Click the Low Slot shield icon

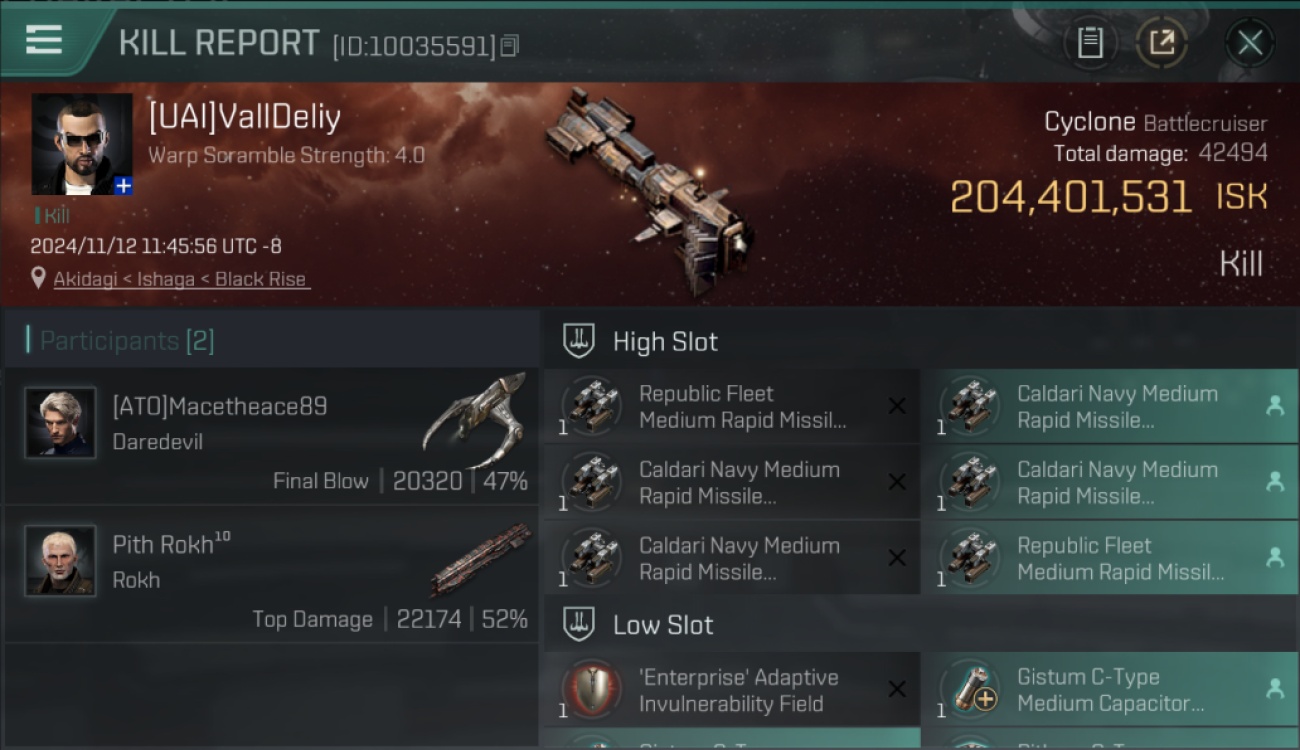click(x=579, y=625)
